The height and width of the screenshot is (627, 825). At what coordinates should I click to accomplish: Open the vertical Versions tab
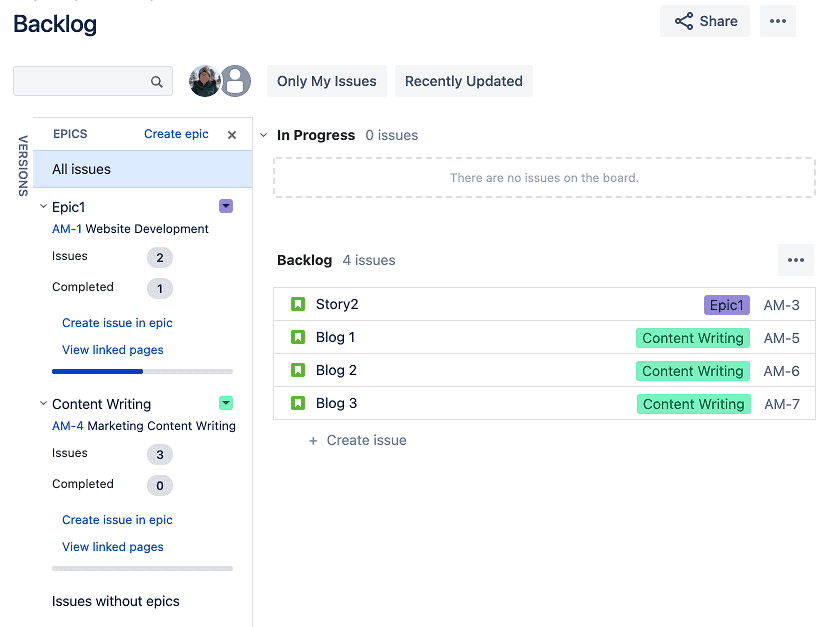pyautogui.click(x=23, y=165)
